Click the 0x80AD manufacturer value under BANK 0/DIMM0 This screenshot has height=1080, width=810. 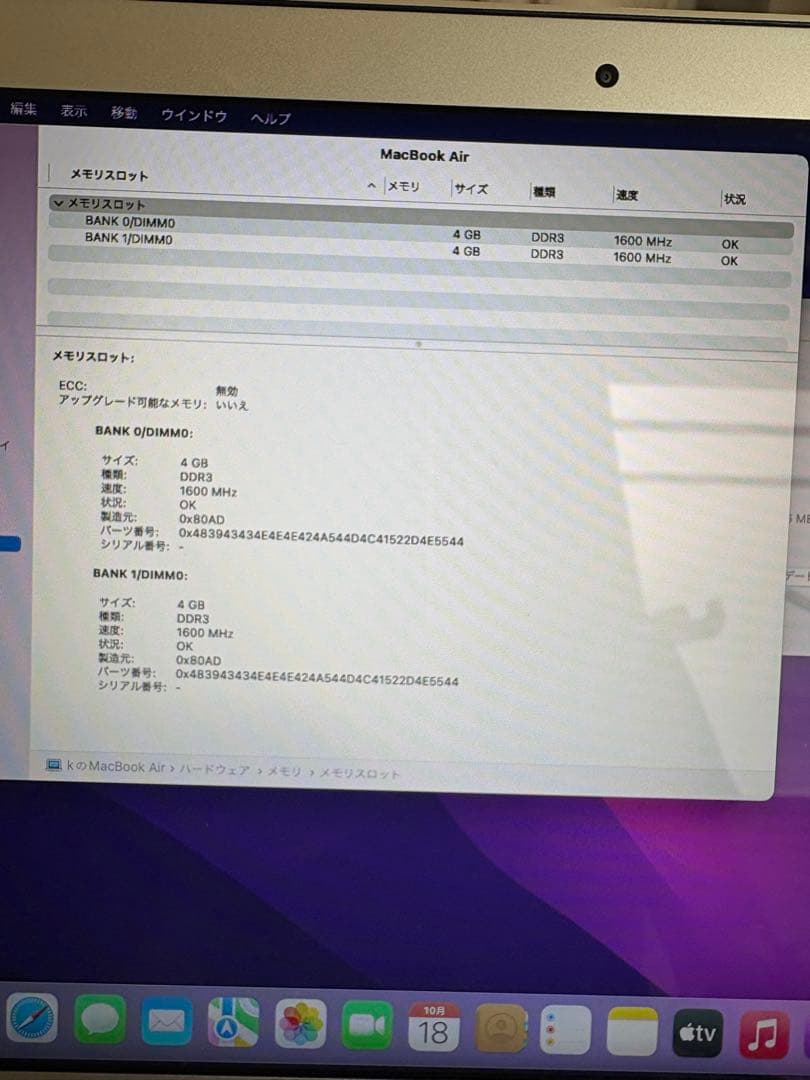pos(202,519)
